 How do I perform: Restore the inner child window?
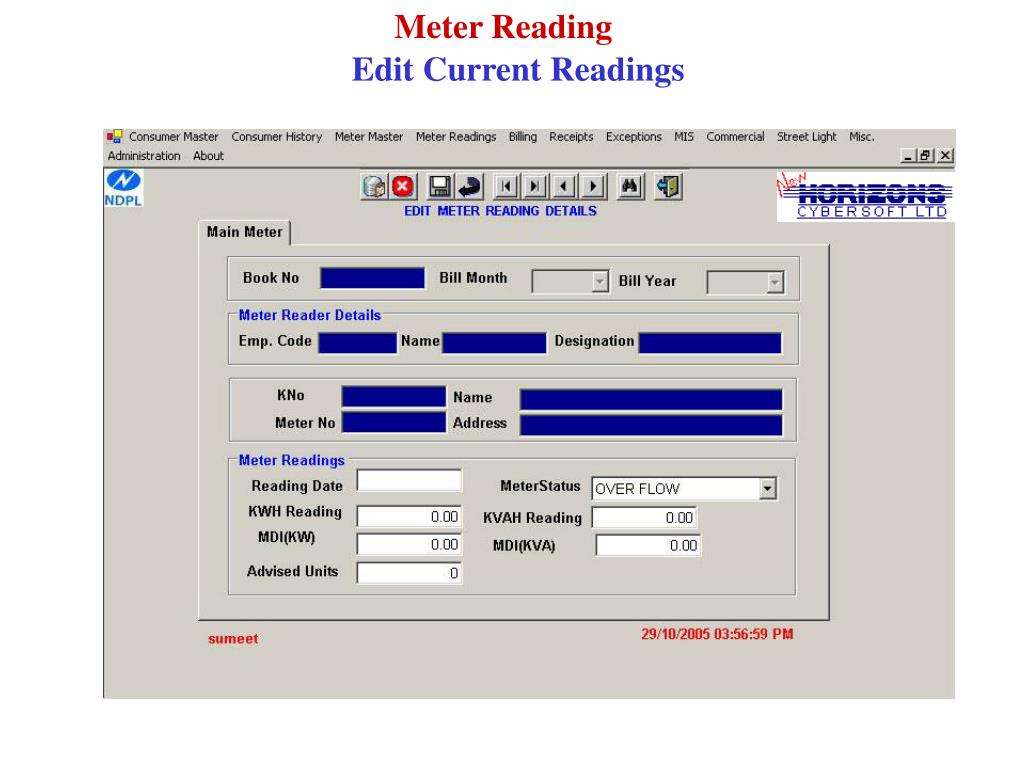click(925, 155)
